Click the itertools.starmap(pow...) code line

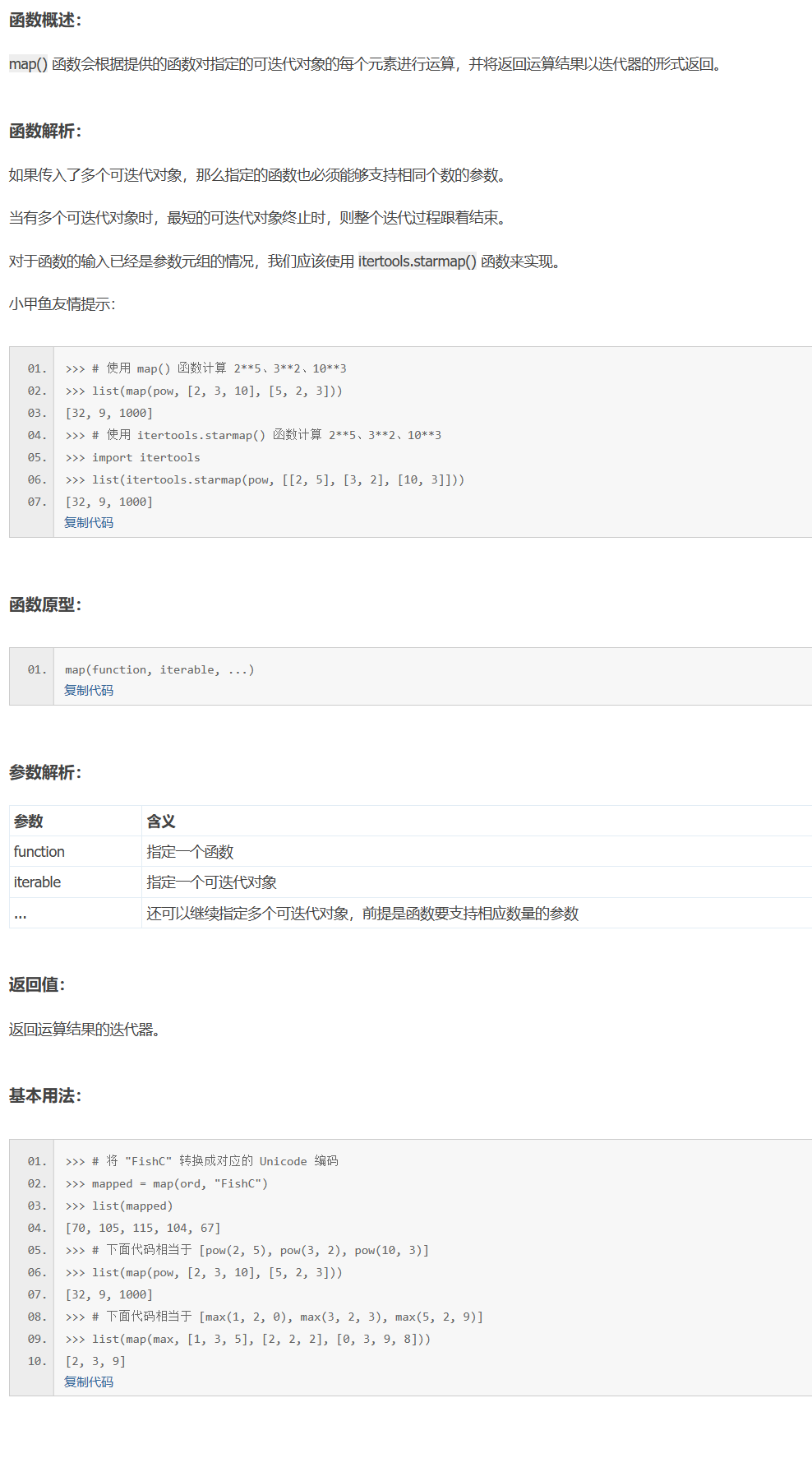click(x=265, y=480)
